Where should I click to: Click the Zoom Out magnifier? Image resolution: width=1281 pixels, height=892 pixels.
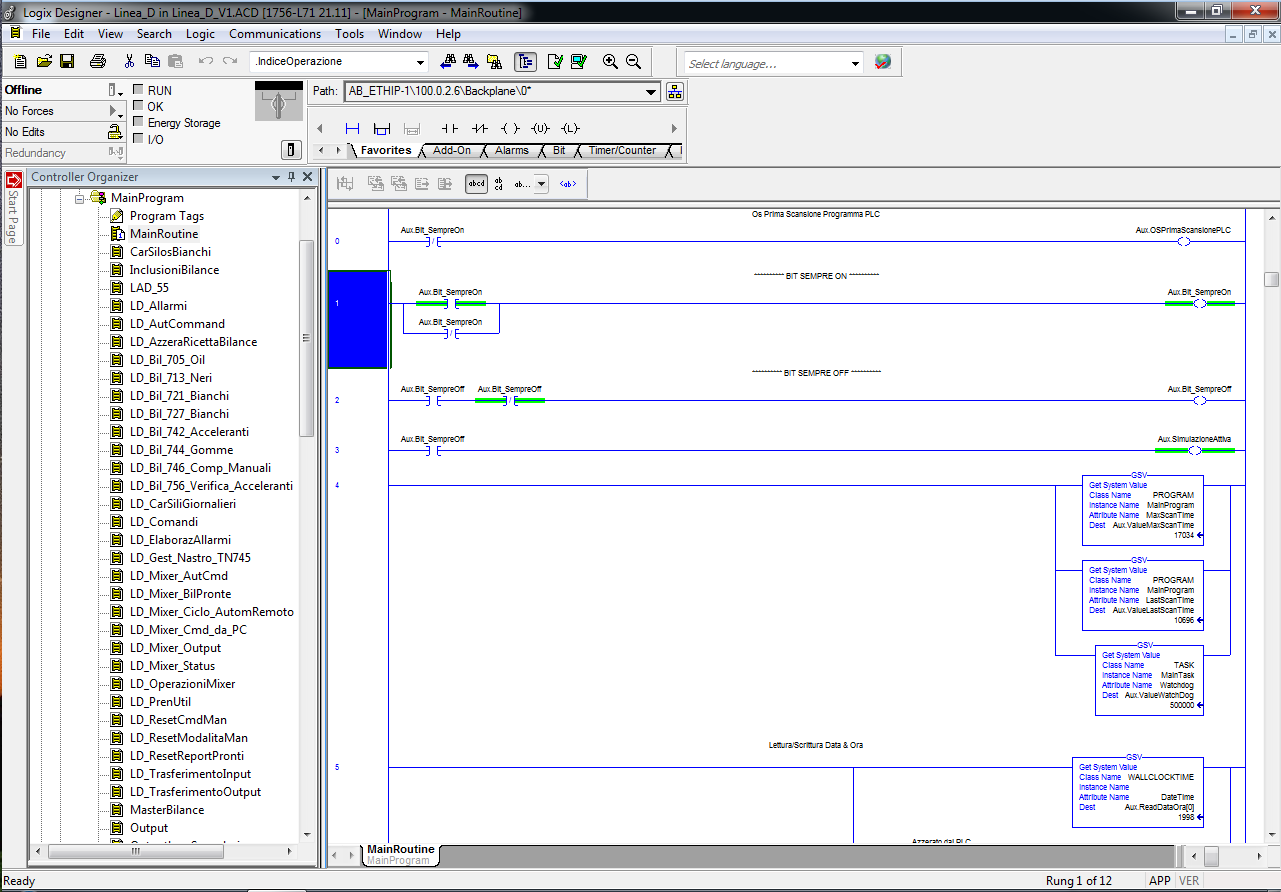(633, 61)
